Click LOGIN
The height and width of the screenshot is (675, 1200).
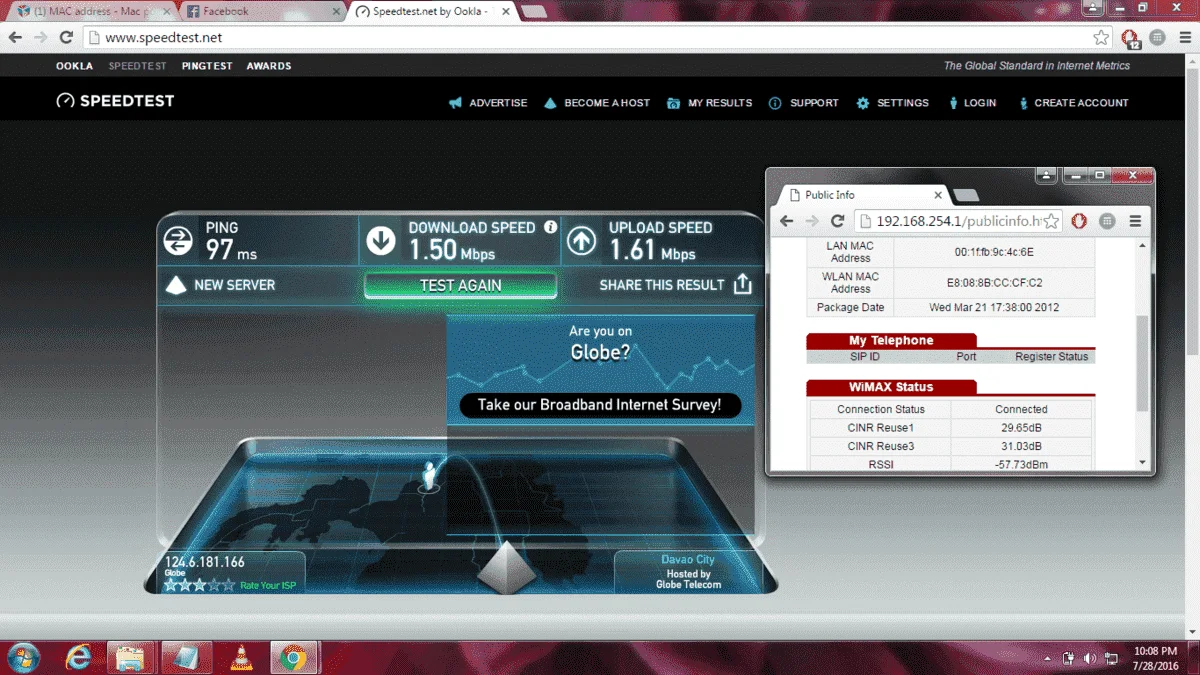(x=971, y=103)
